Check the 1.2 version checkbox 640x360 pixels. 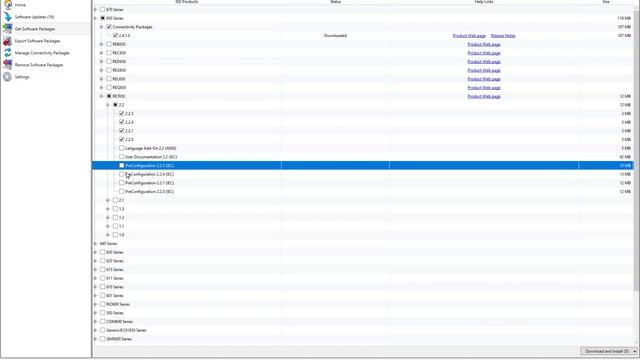click(116, 218)
